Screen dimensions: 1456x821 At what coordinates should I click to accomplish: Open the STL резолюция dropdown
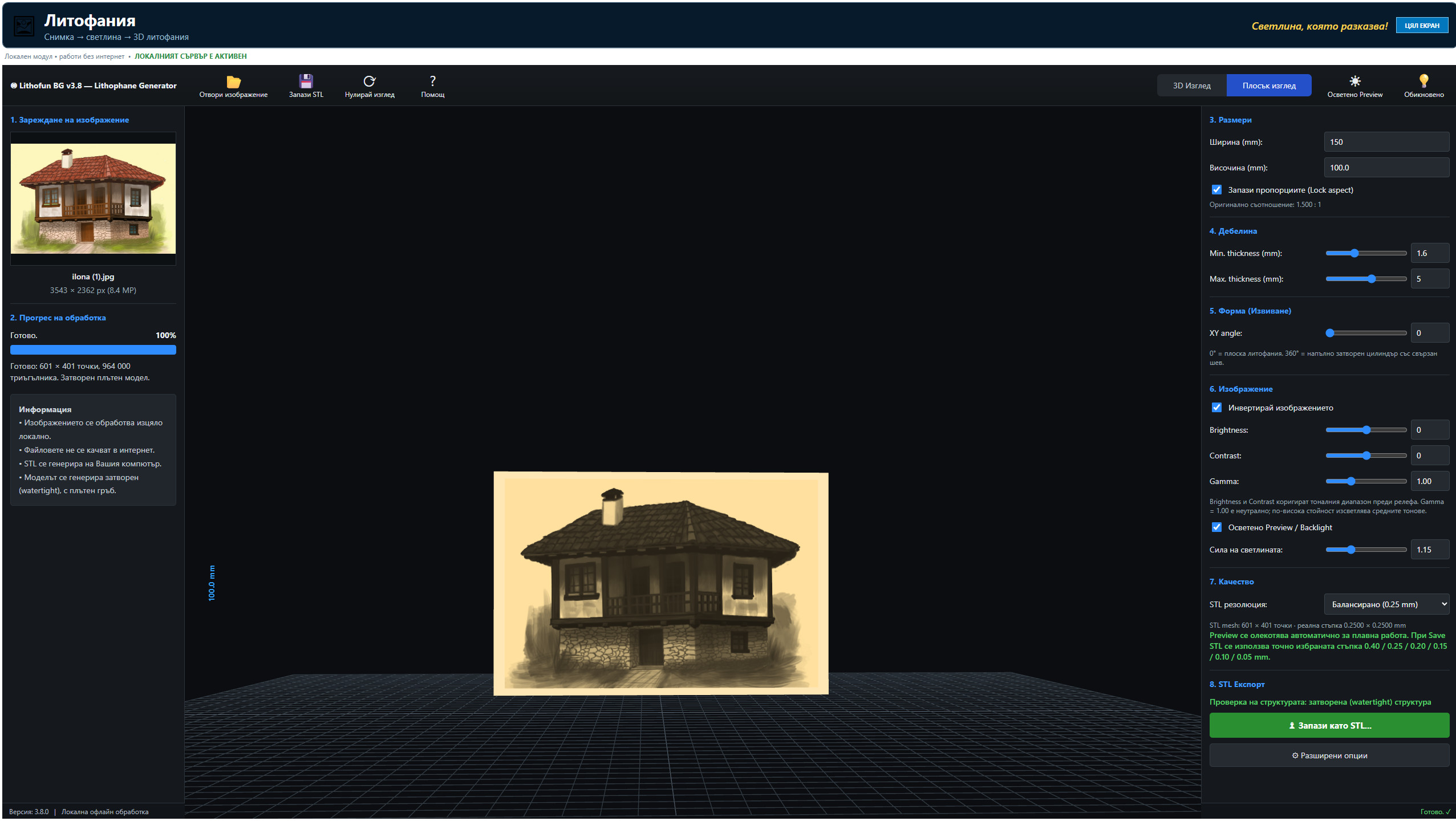(1386, 604)
